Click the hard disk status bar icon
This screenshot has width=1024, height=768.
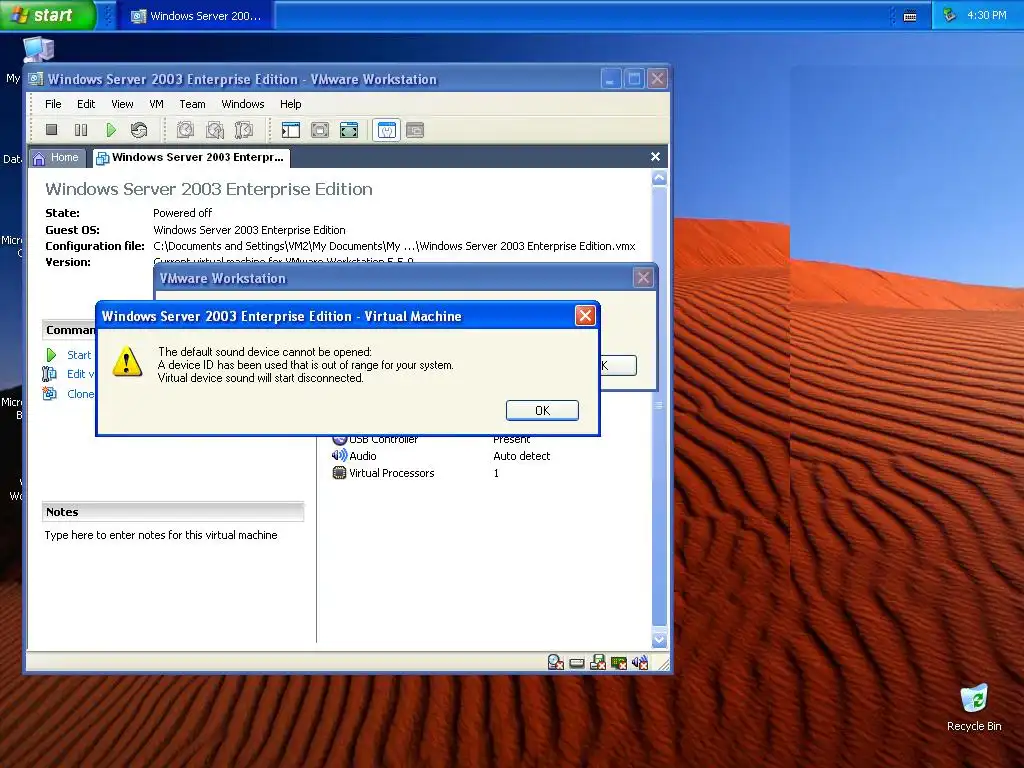(x=577, y=664)
